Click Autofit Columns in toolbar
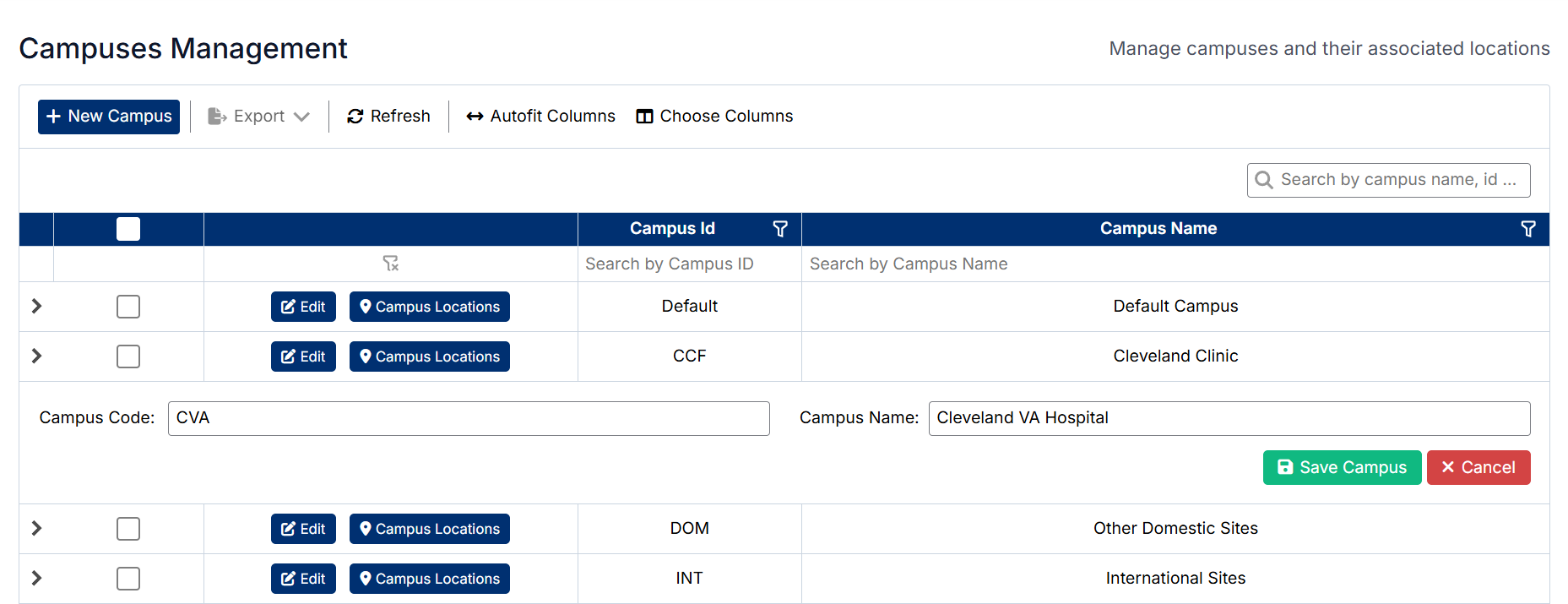 pyautogui.click(x=540, y=117)
